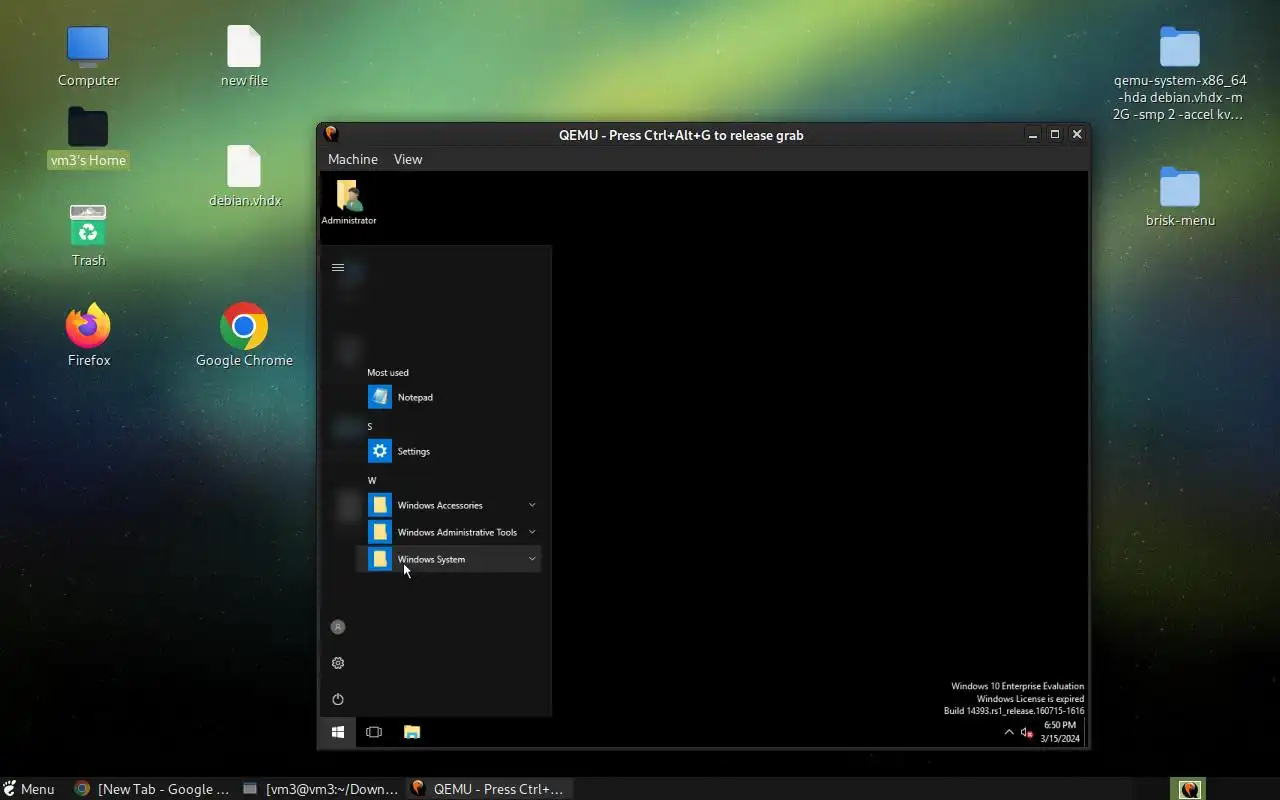The width and height of the screenshot is (1280, 800).
Task: Open File Explorer from the Windows taskbar
Action: pyautogui.click(x=412, y=732)
